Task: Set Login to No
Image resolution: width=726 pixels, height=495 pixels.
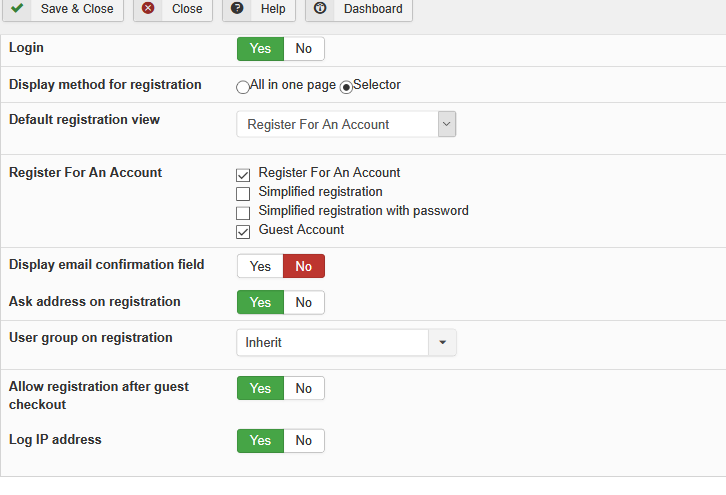Action: point(304,49)
